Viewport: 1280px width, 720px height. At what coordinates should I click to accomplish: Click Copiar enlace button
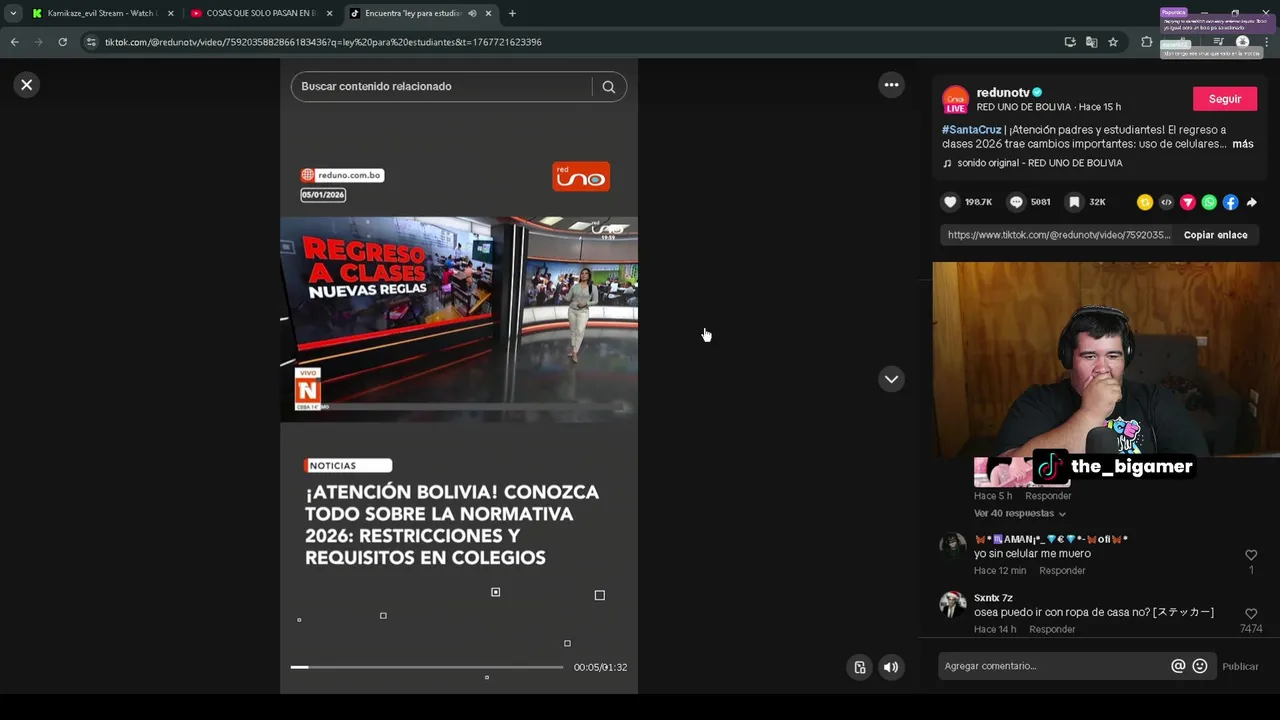pyautogui.click(x=1215, y=235)
